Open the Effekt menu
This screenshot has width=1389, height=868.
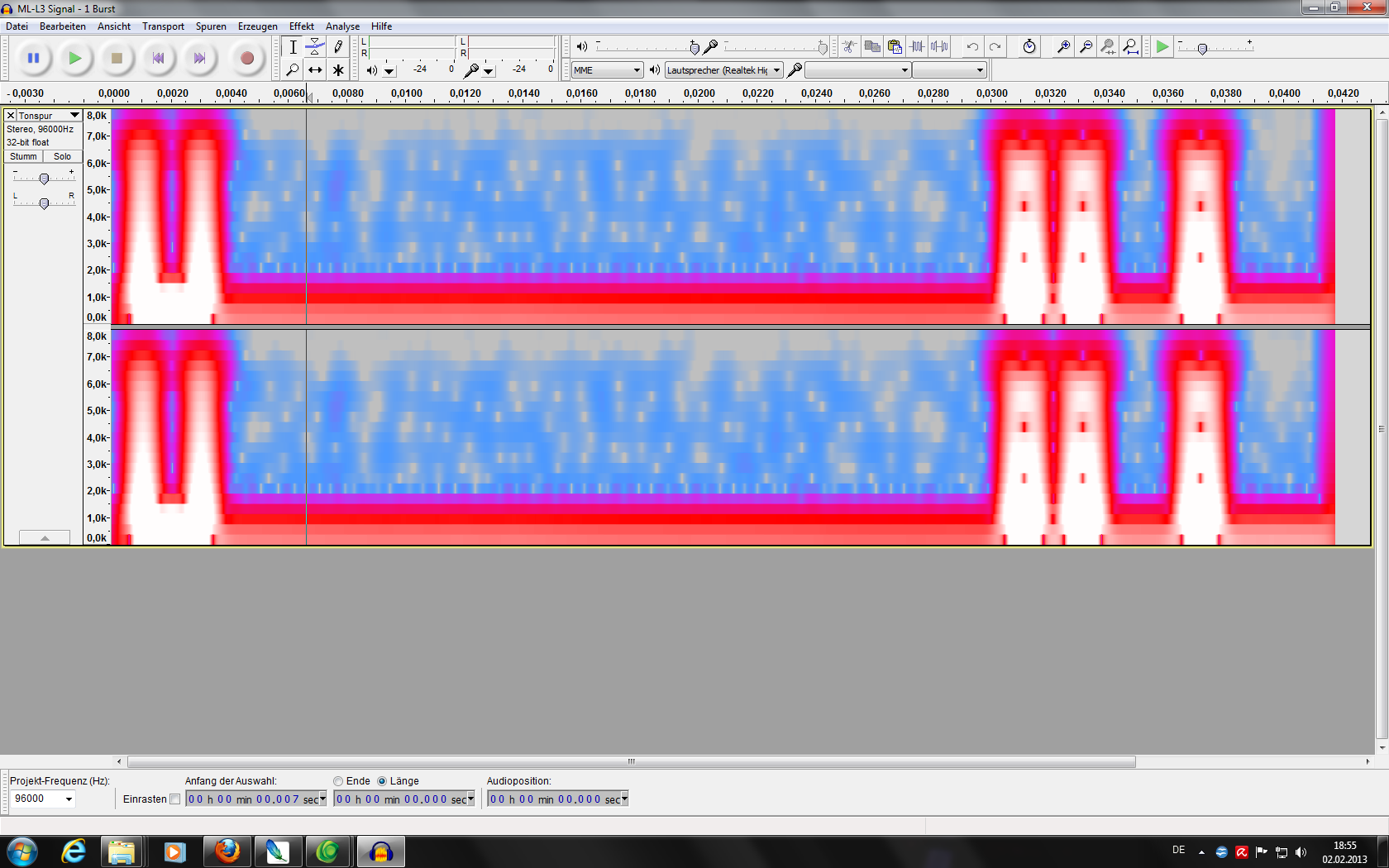coord(301,26)
